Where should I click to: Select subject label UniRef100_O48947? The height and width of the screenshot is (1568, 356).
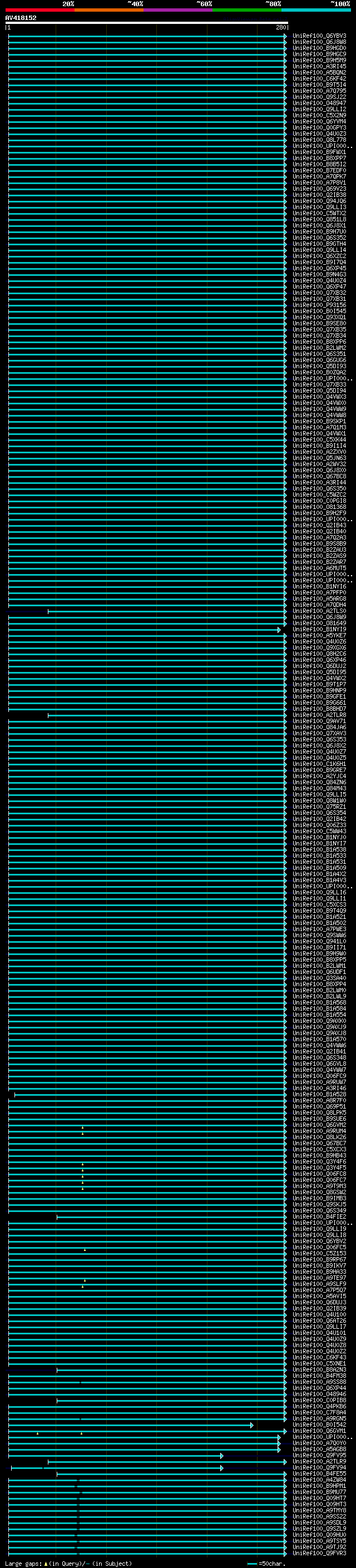tap(319, 103)
